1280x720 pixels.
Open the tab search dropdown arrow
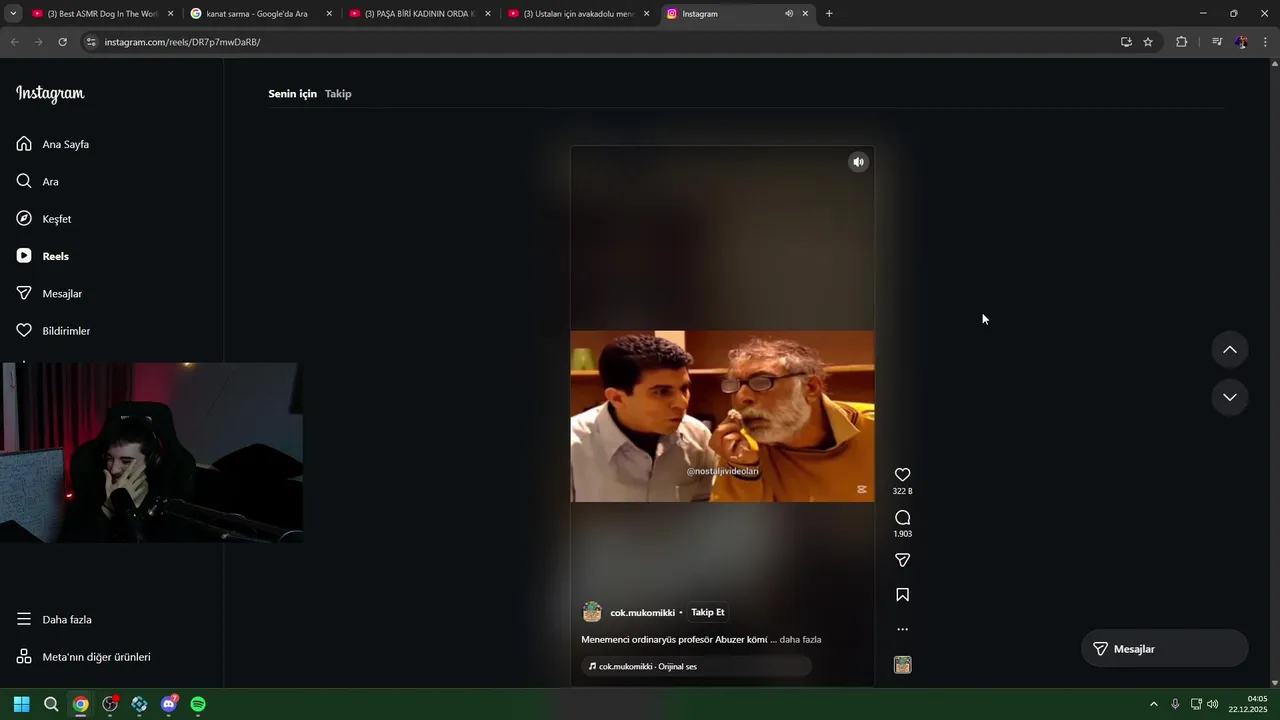(x=13, y=14)
